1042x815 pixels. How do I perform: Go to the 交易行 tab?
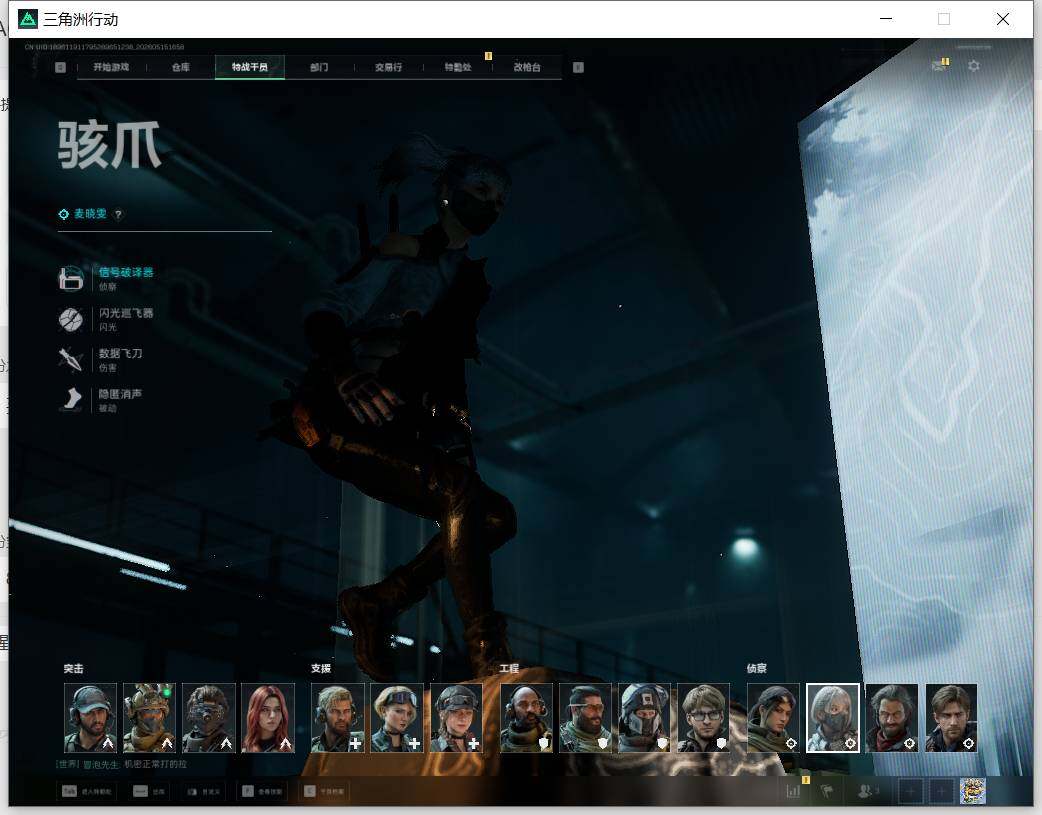pyautogui.click(x=388, y=67)
